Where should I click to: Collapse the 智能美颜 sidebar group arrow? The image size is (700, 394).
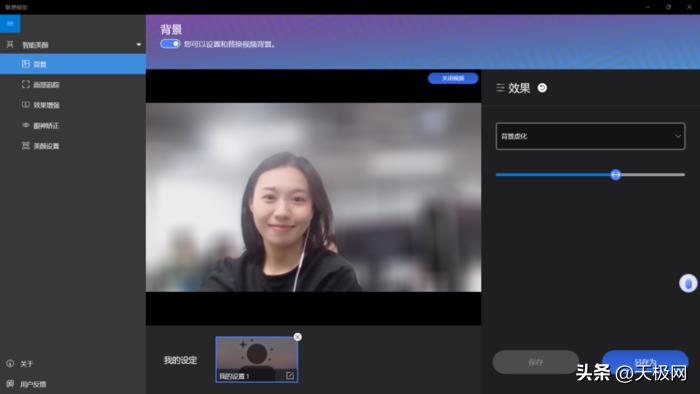point(138,45)
